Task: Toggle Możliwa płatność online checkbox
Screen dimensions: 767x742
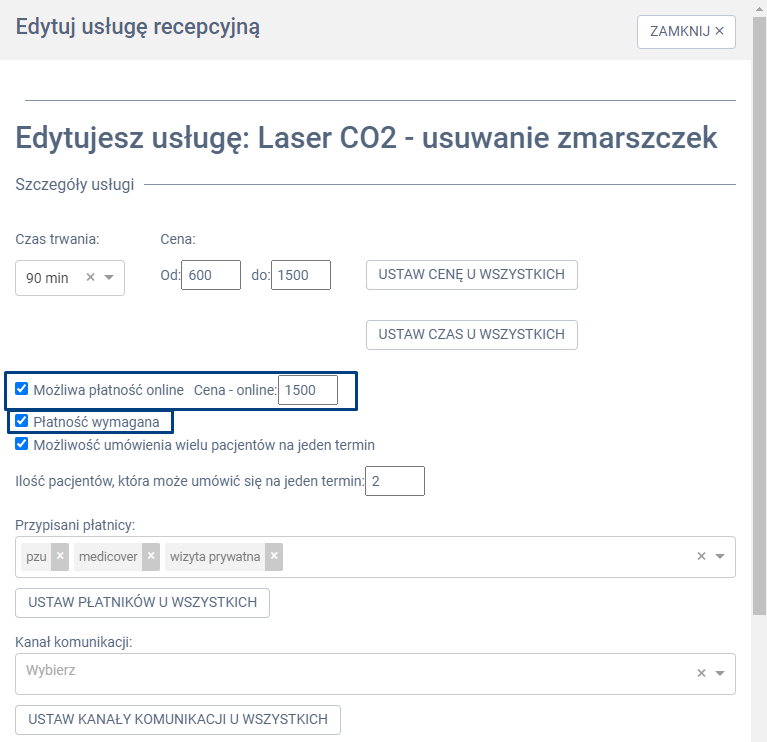Action: tap(22, 390)
